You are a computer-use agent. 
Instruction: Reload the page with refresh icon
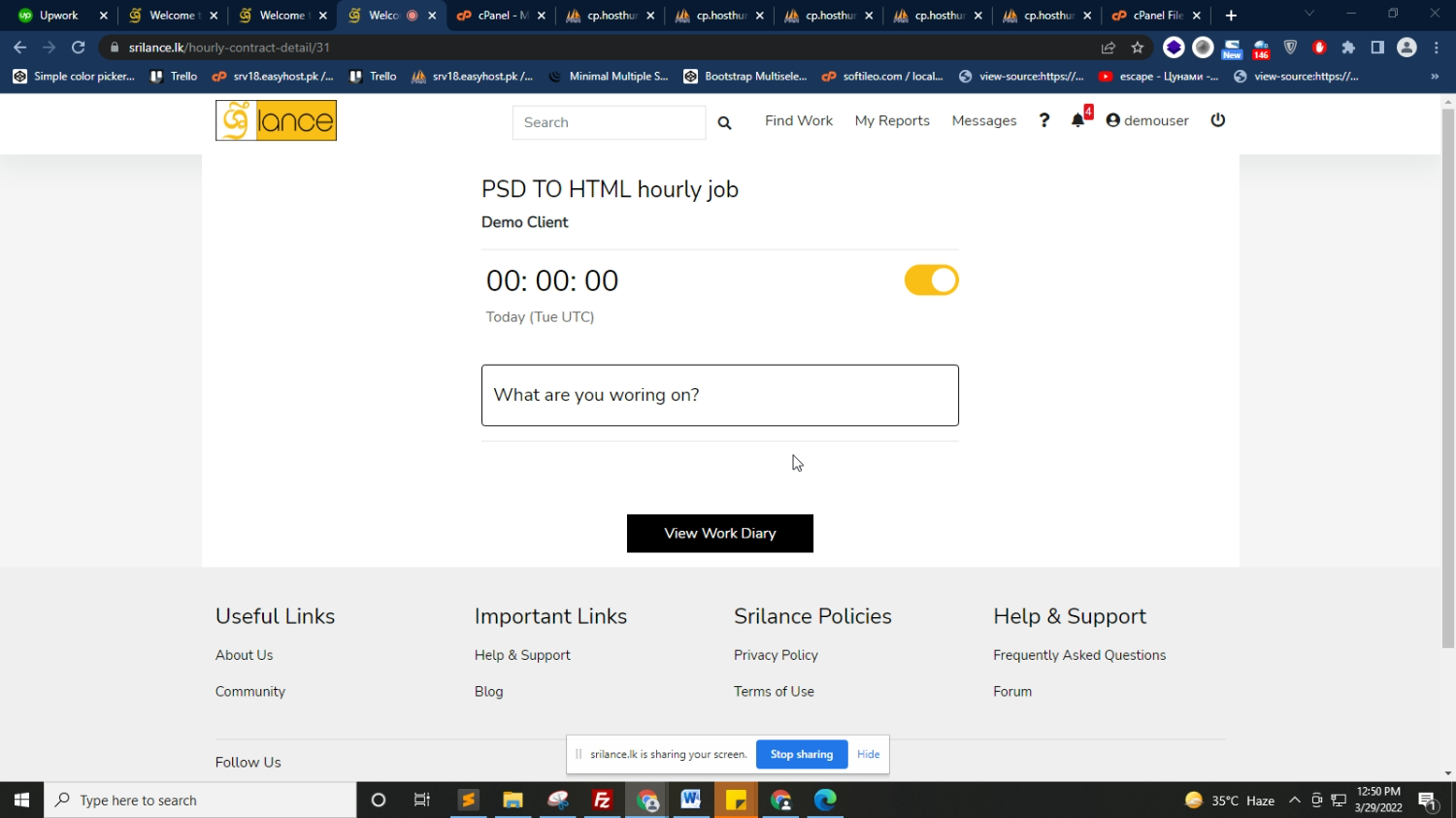(79, 48)
